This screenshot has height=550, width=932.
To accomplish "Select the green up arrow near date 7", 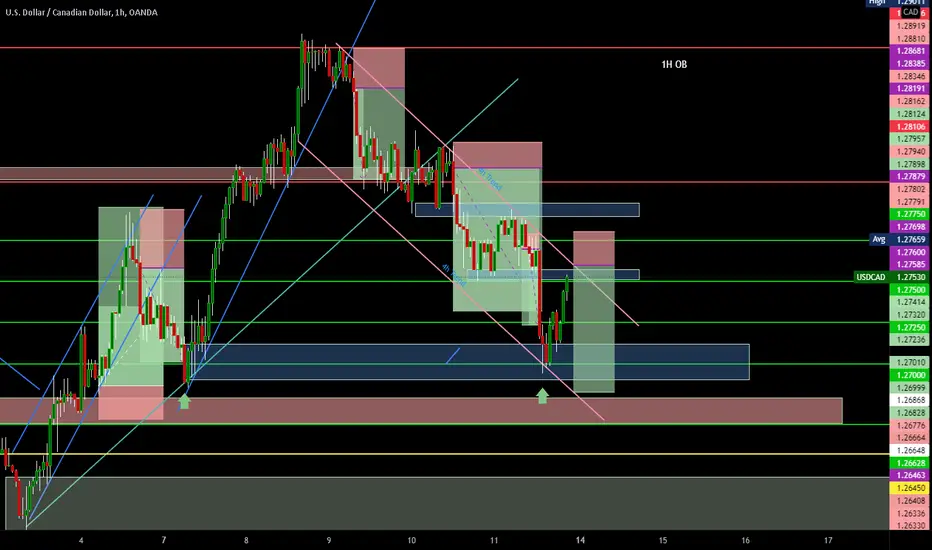I will (184, 401).
